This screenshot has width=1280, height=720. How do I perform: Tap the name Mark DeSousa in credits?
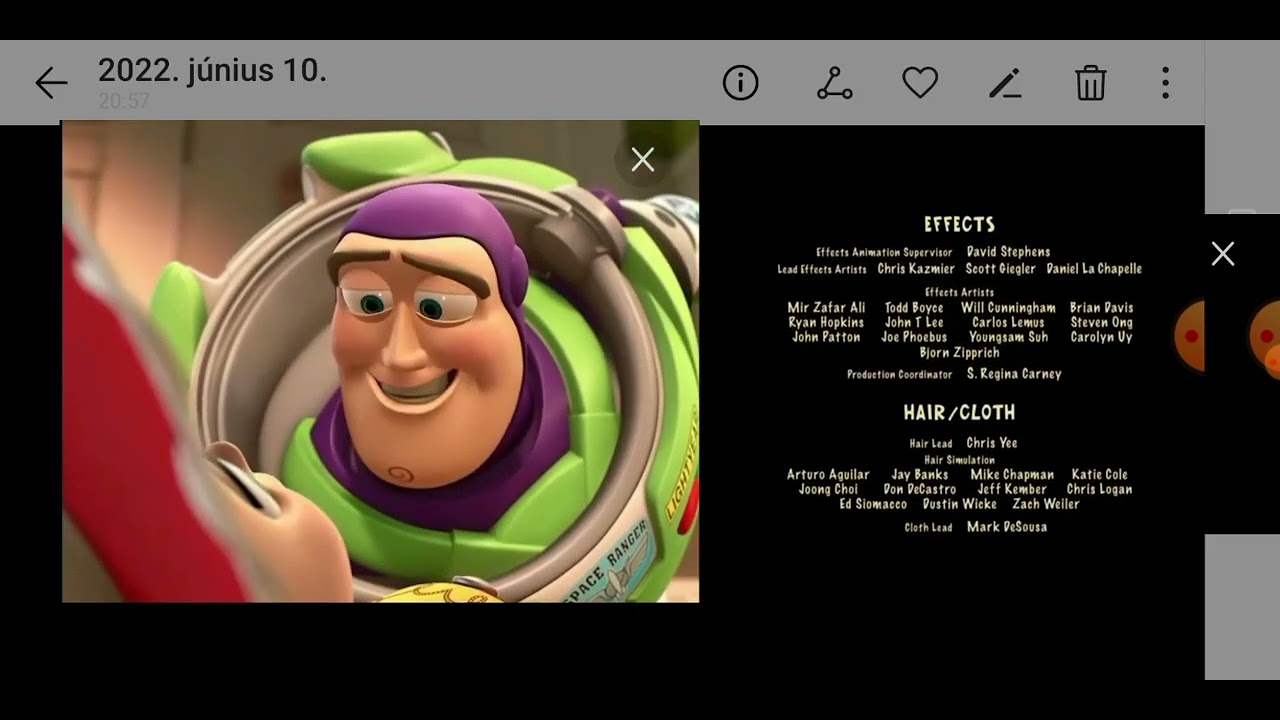pos(1007,527)
